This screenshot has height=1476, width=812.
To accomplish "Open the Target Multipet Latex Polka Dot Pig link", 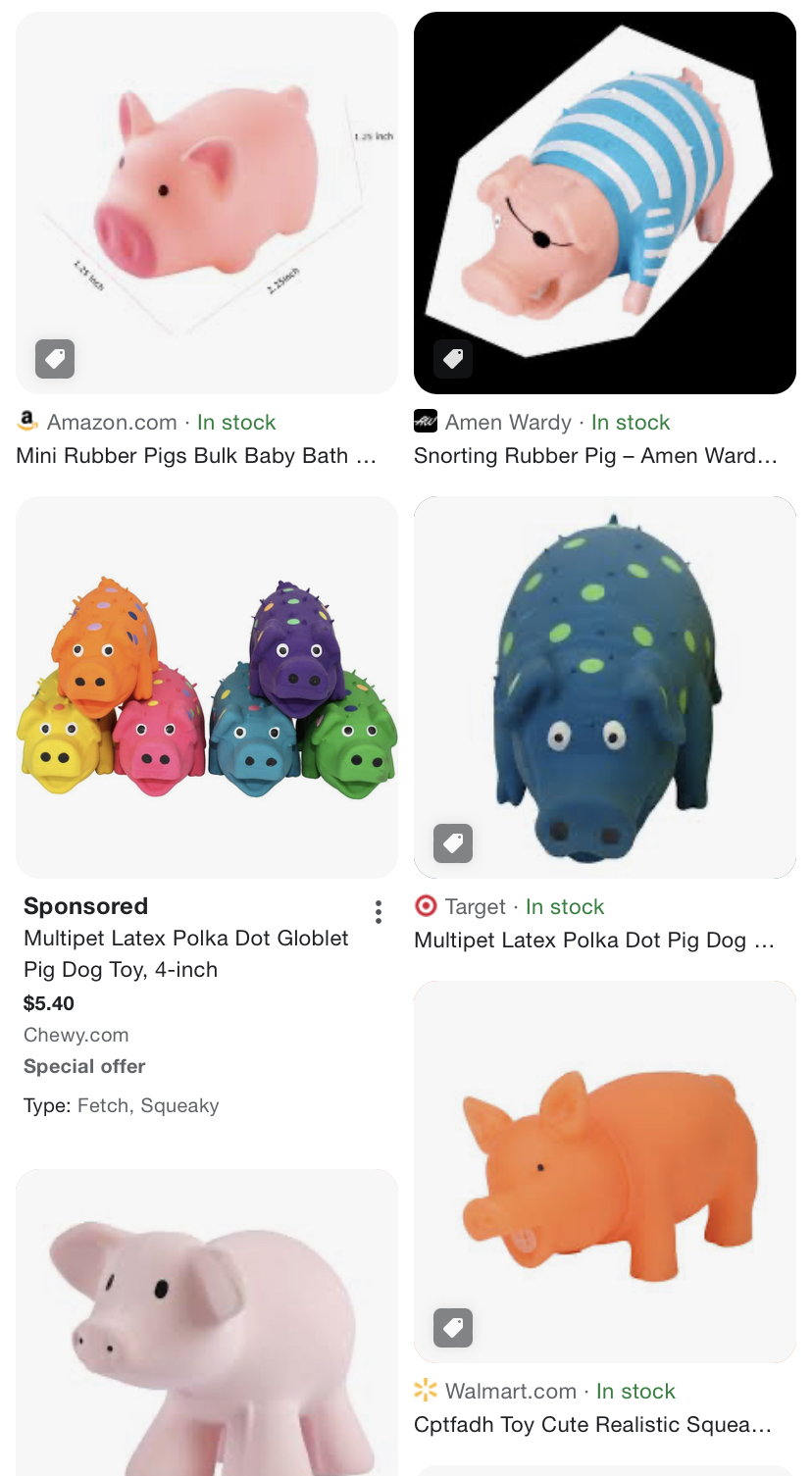I will tap(594, 941).
